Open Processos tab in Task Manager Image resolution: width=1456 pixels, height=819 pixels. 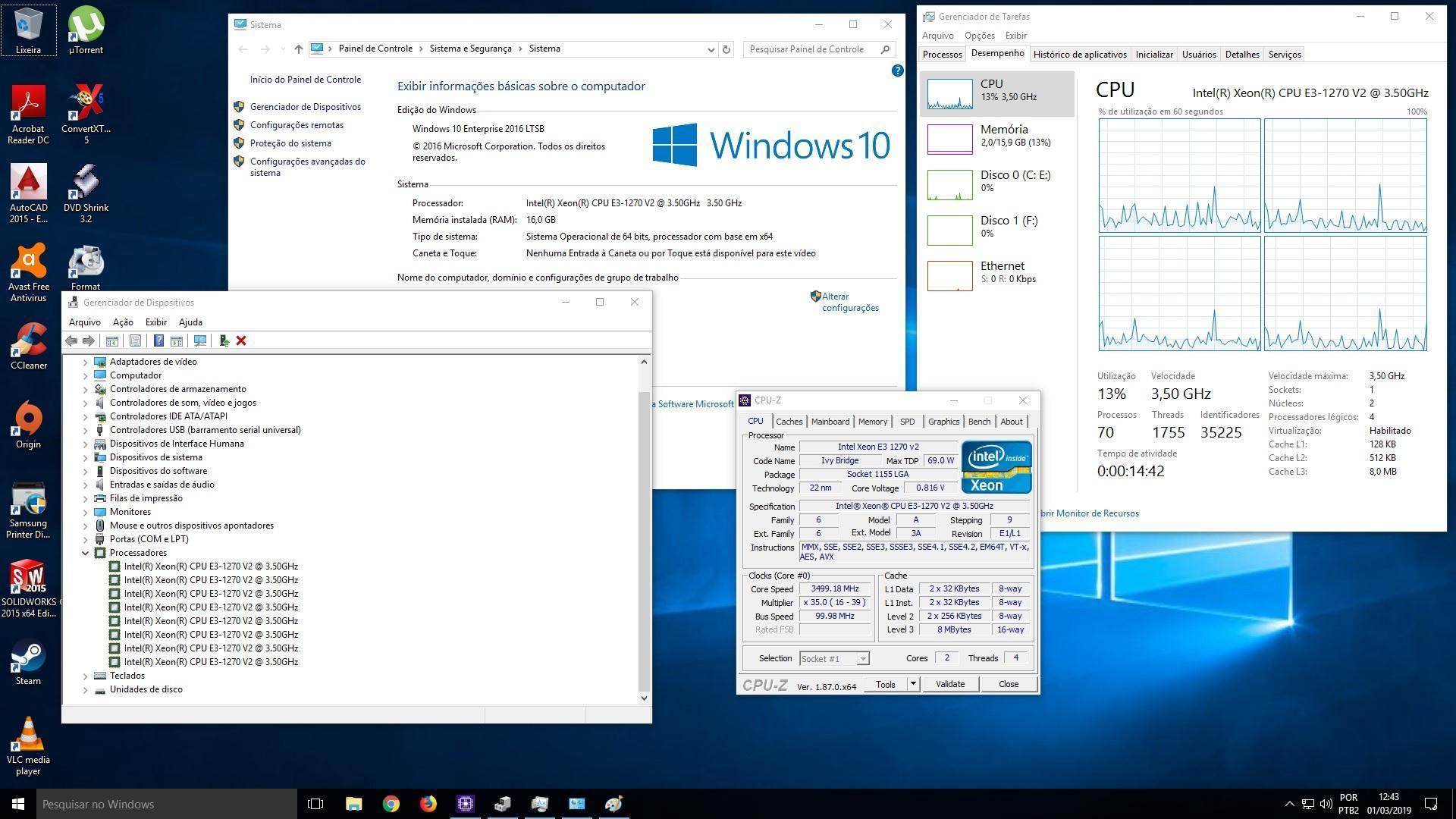pos(943,55)
